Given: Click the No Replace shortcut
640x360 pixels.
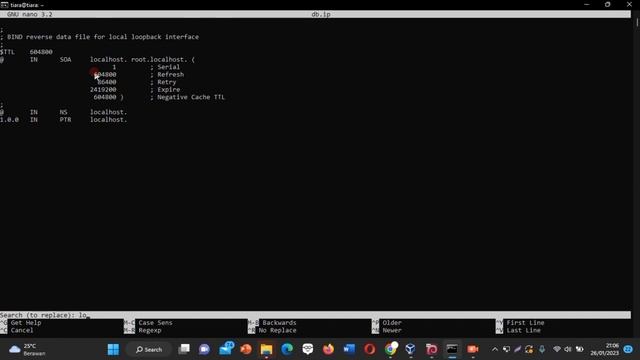Looking at the screenshot, I should pos(272,330).
